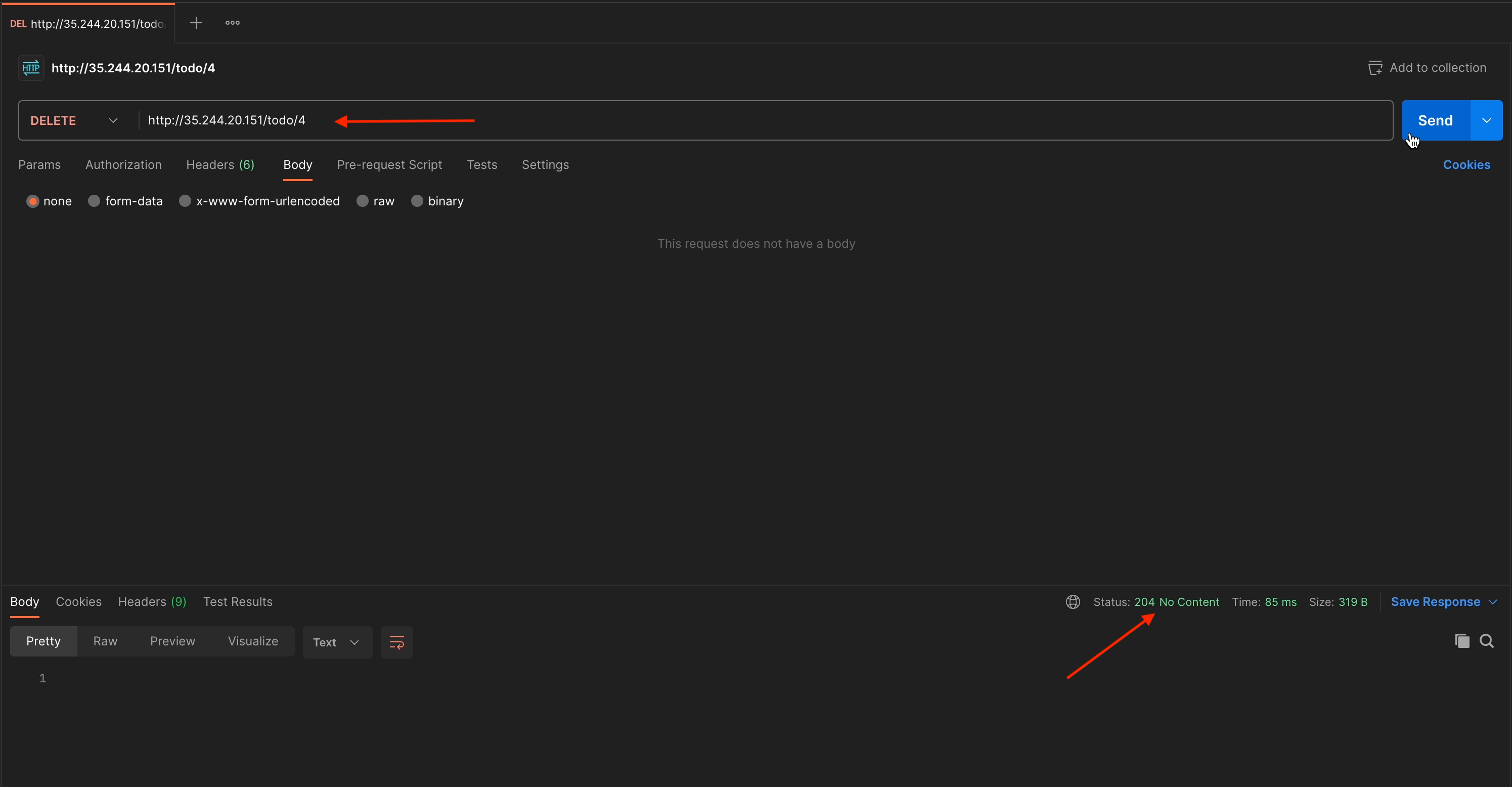Toggle the response word wrap icon
Image resolution: width=1512 pixels, height=787 pixels.
click(397, 642)
